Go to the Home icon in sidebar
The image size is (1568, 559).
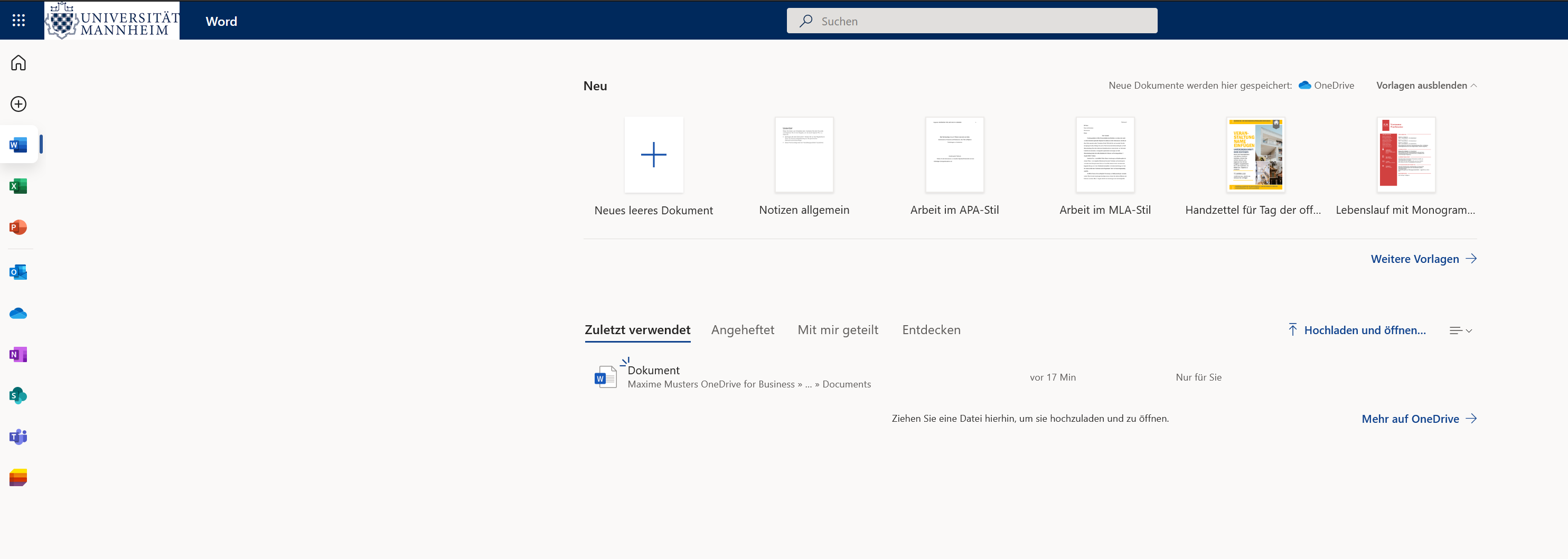pyautogui.click(x=18, y=63)
